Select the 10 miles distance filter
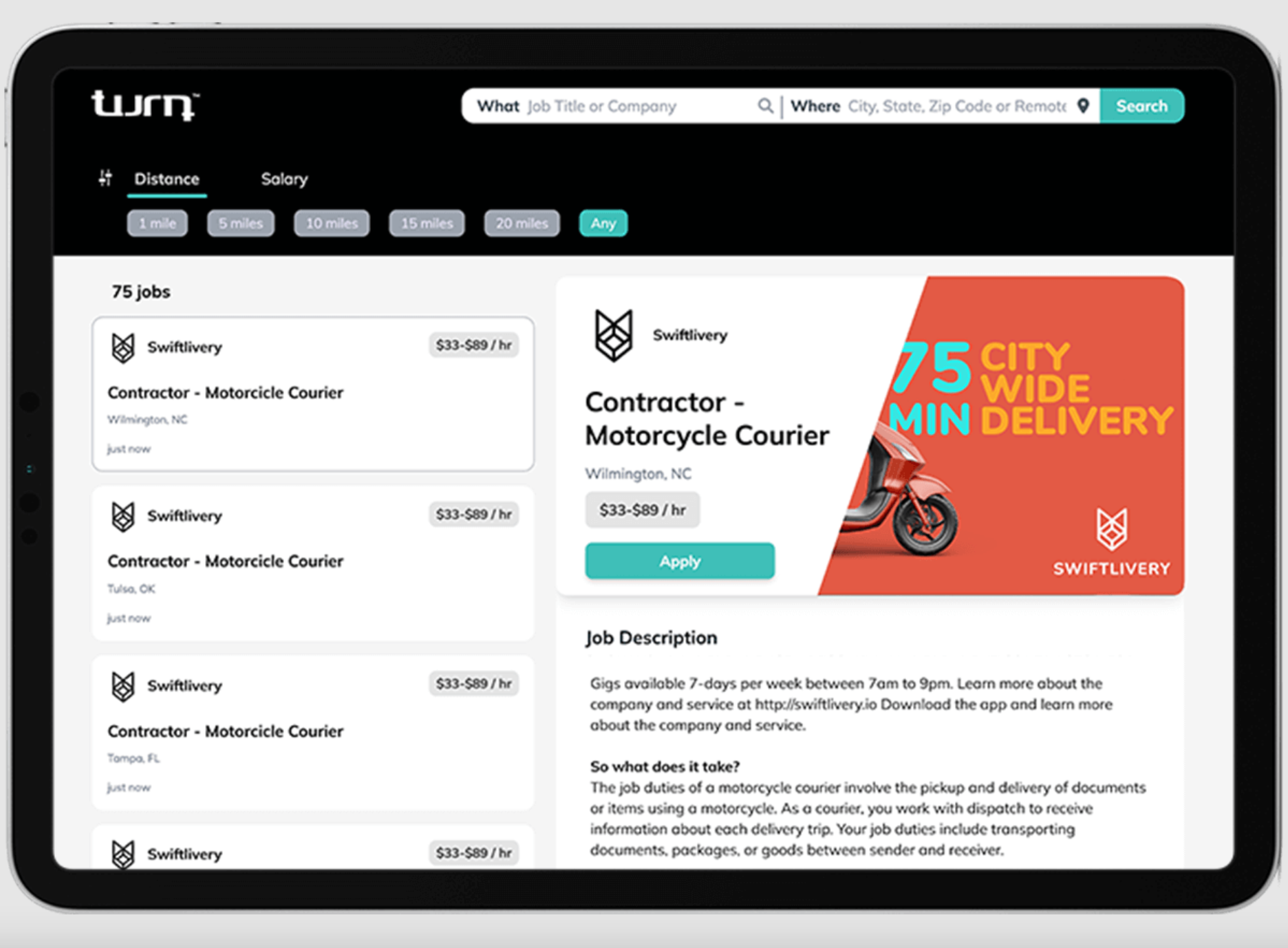 (x=332, y=223)
